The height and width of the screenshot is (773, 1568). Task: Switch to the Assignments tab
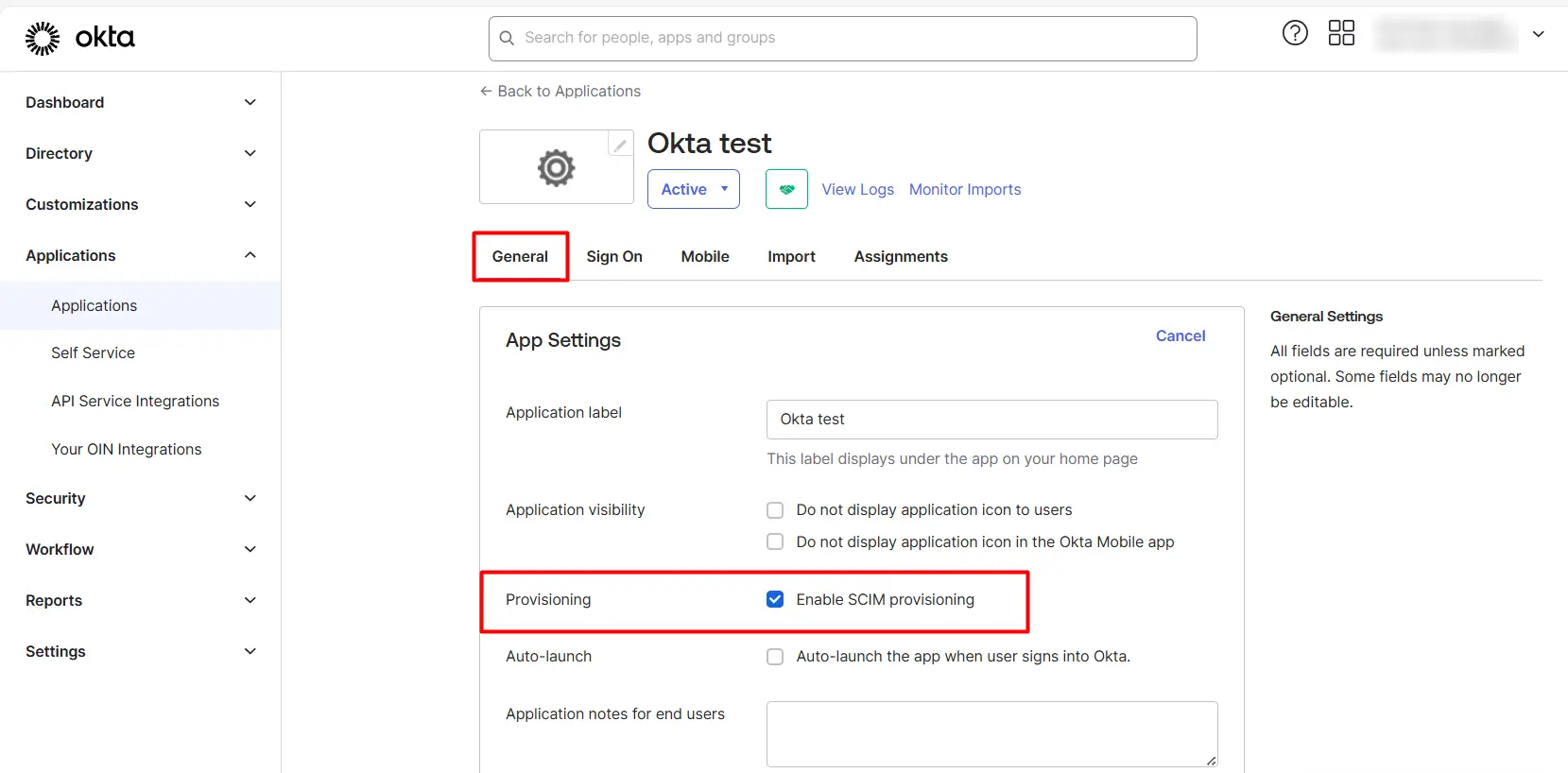pos(901,256)
